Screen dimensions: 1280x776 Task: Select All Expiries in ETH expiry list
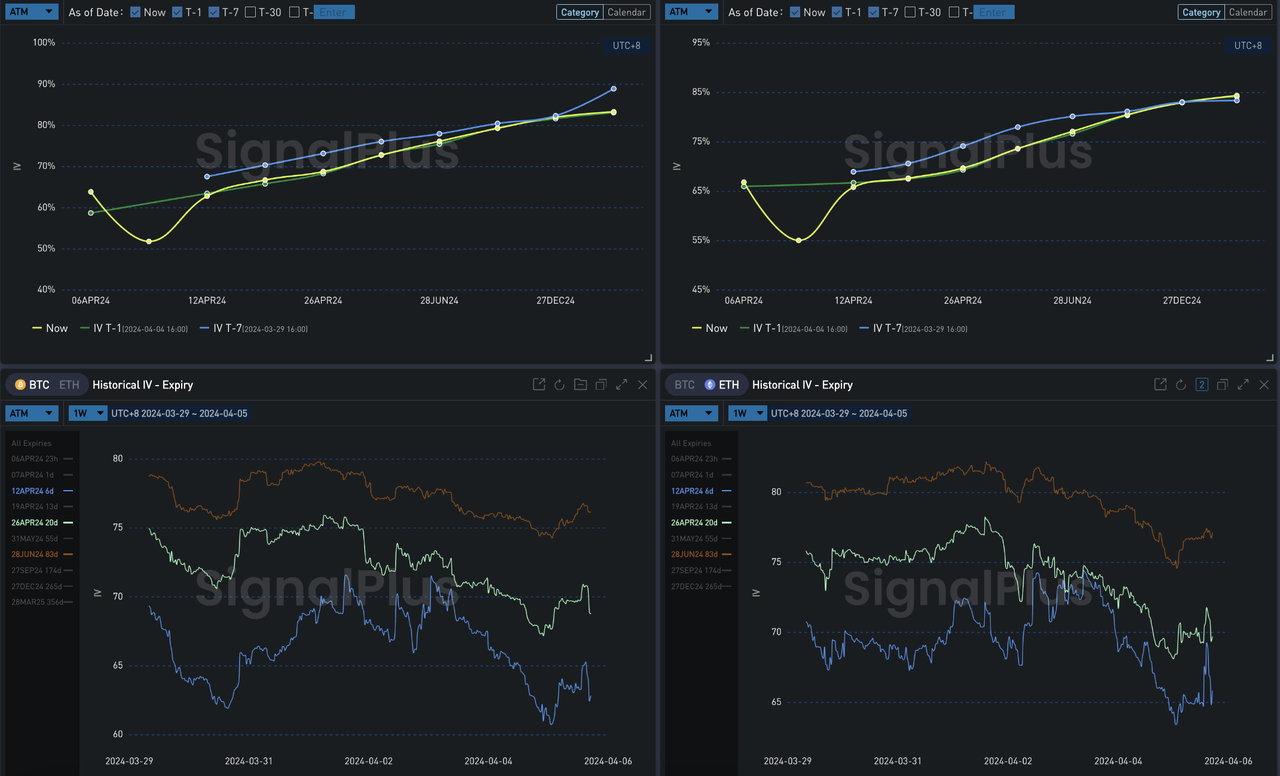coord(691,443)
